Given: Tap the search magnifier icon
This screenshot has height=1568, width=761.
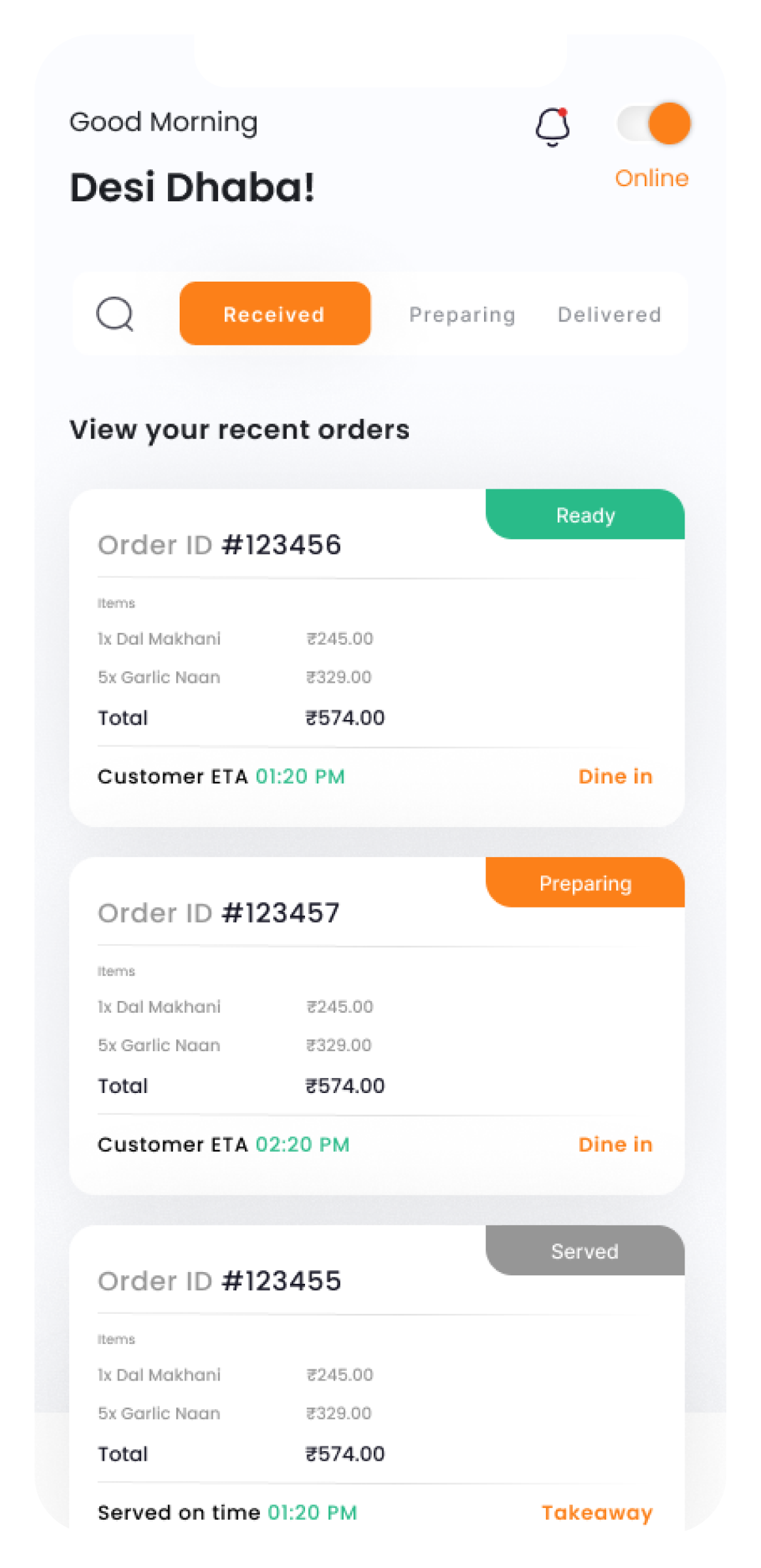Looking at the screenshot, I should point(115,314).
